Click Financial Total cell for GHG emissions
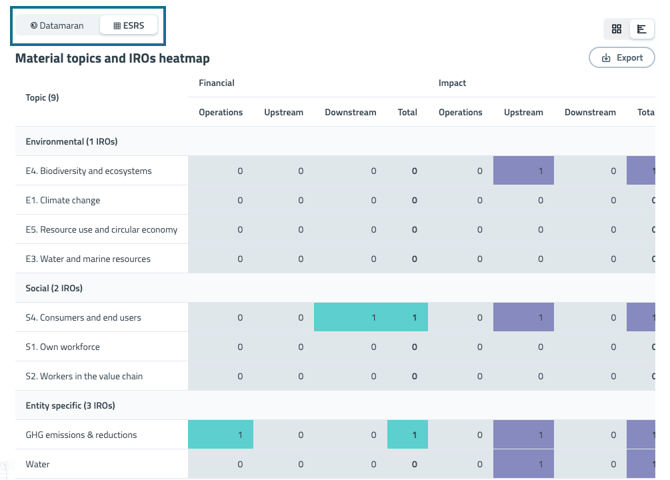The width and height of the screenshot is (670, 480). click(x=408, y=435)
